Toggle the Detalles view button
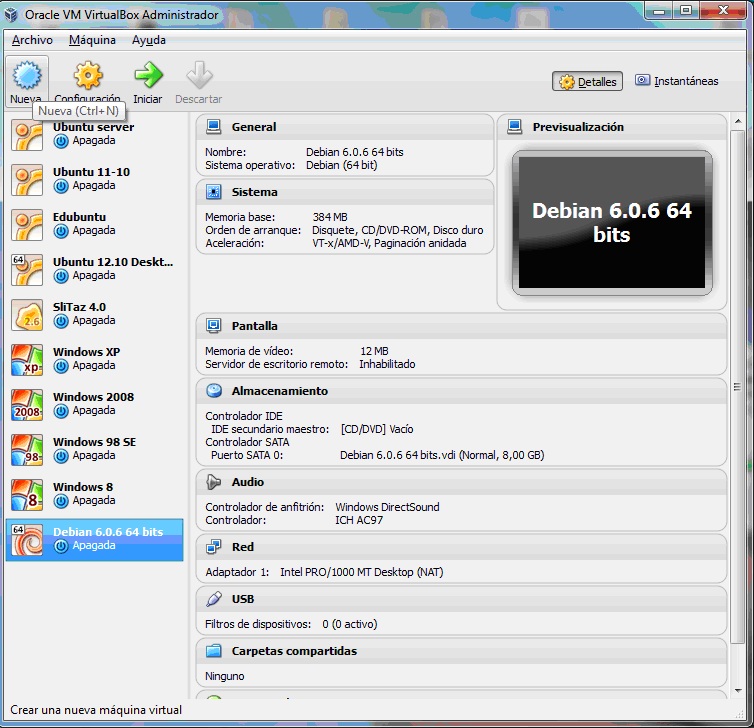 (588, 82)
